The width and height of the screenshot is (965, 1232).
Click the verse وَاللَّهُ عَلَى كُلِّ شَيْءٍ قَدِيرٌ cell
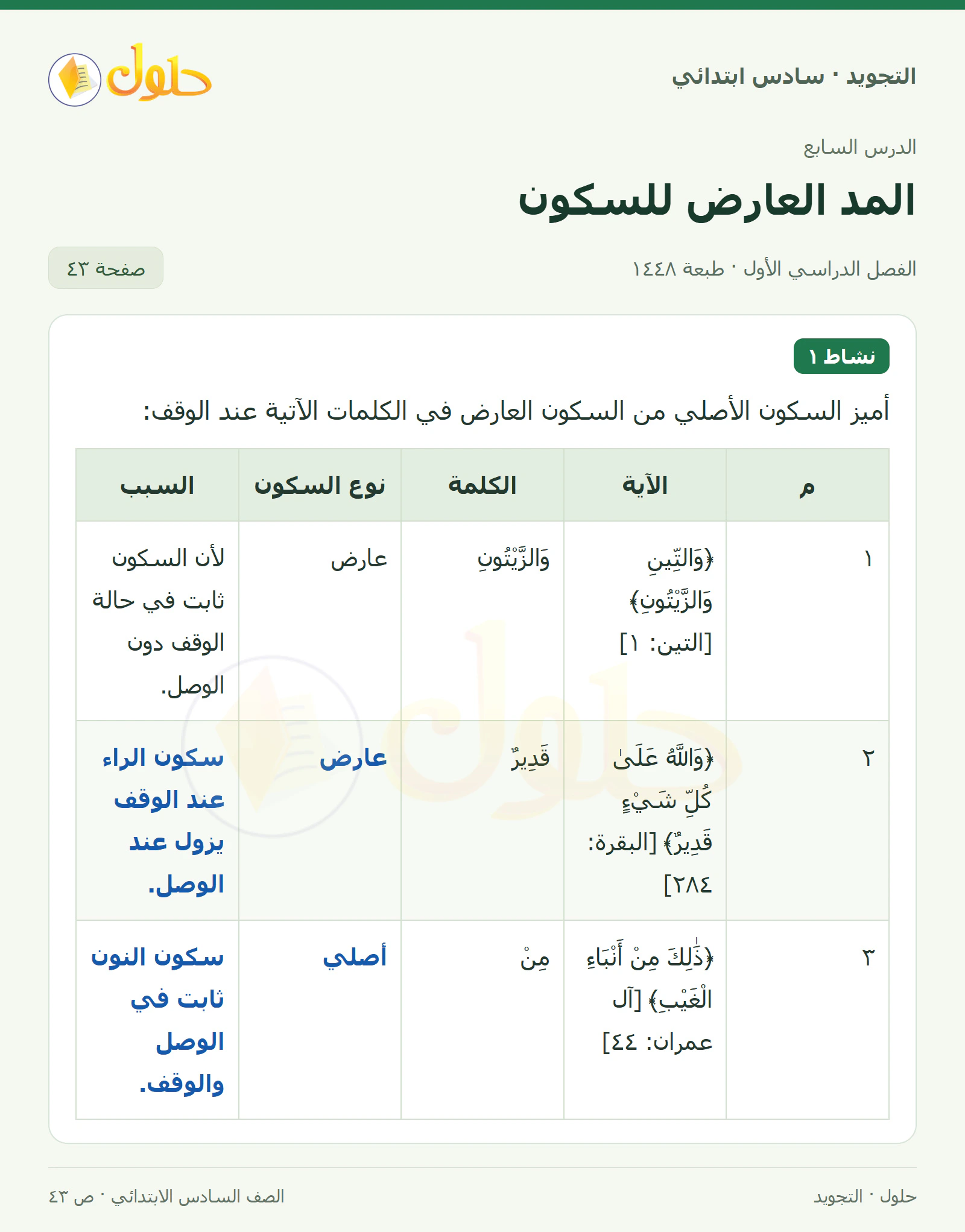tap(645, 820)
